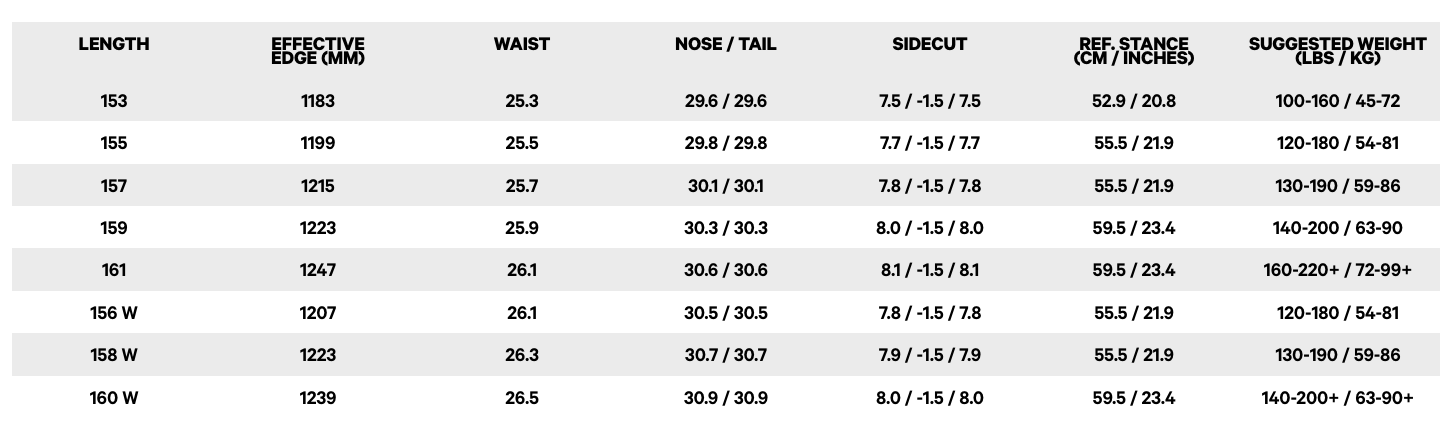1454x438 pixels.
Task: Click the WAIST column header
Action: 522,44
